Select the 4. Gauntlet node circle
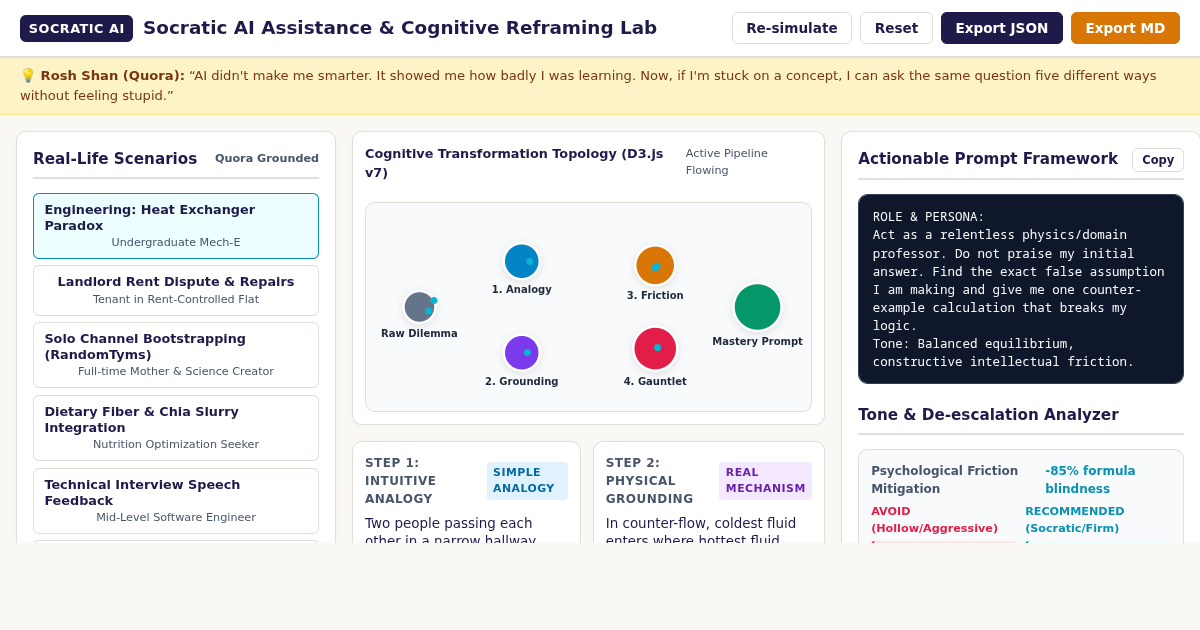 (x=655, y=348)
